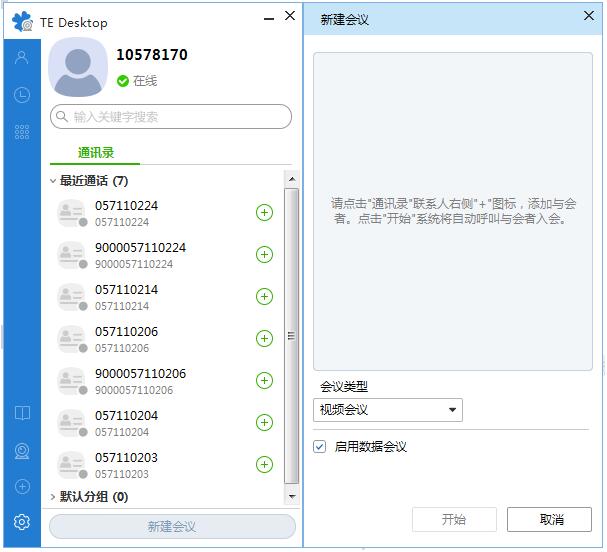Click the contact list scrollbar down arrow
607x552 pixels.
tap(292, 496)
